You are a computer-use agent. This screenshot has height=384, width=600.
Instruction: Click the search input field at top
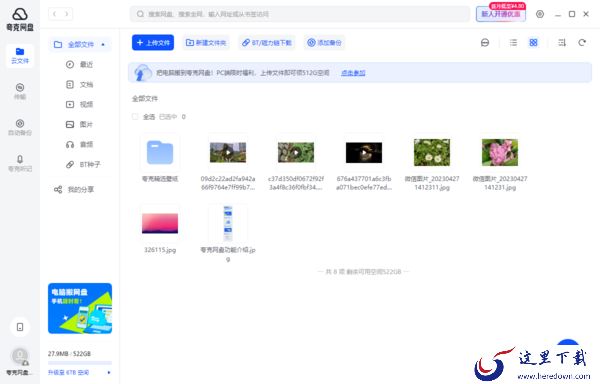pyautogui.click(x=300, y=14)
